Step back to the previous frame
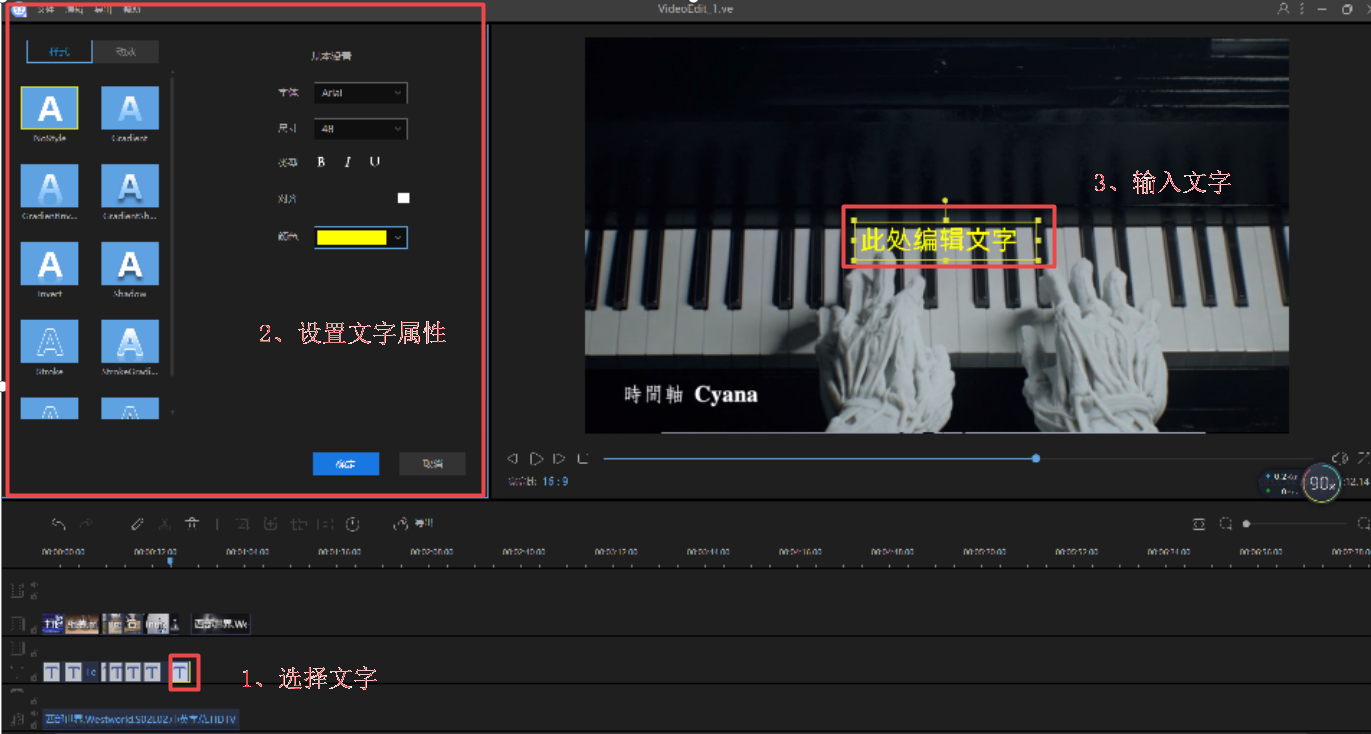This screenshot has width=1371, height=734. [512, 458]
